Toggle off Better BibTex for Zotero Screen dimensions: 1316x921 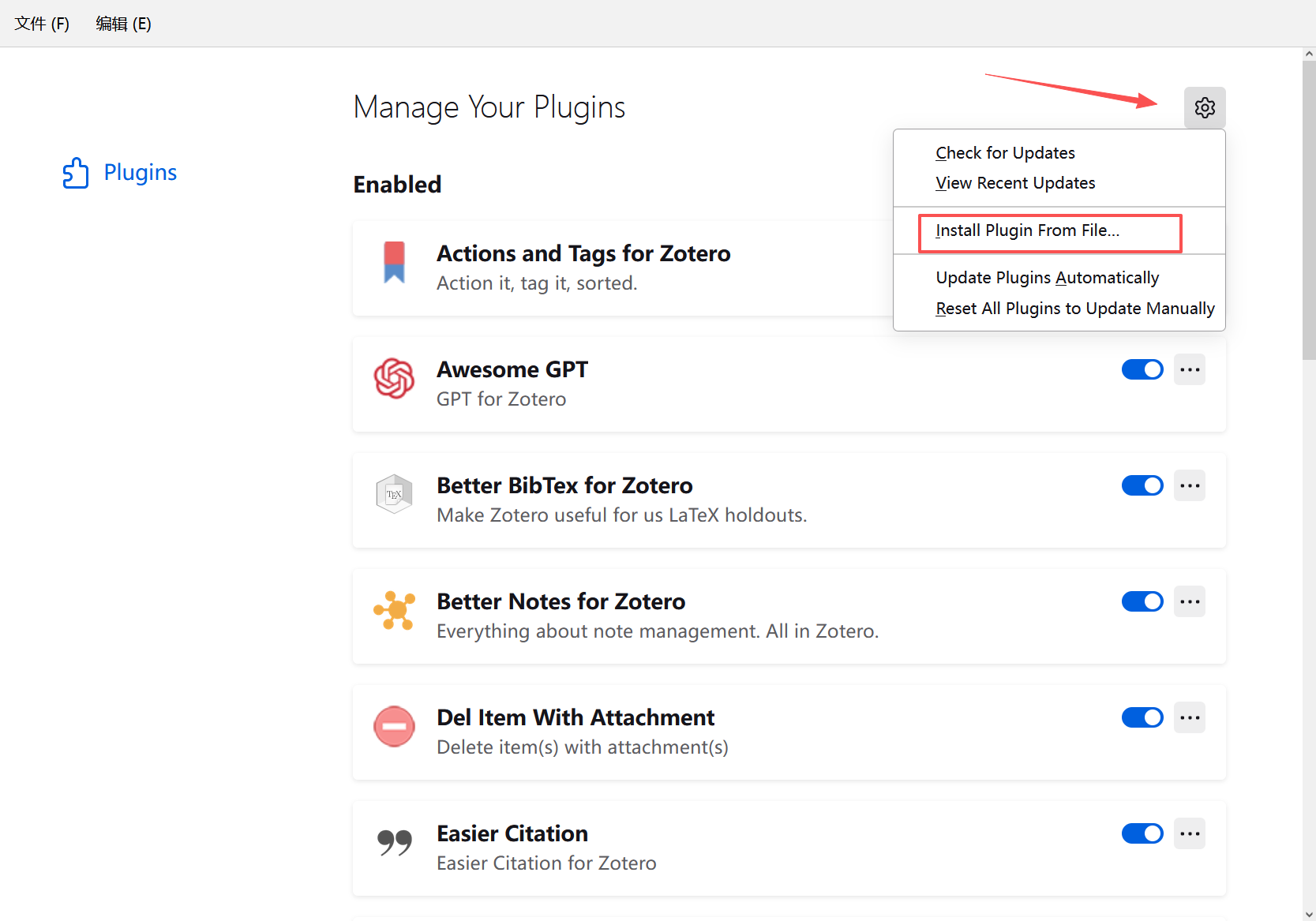1142,485
